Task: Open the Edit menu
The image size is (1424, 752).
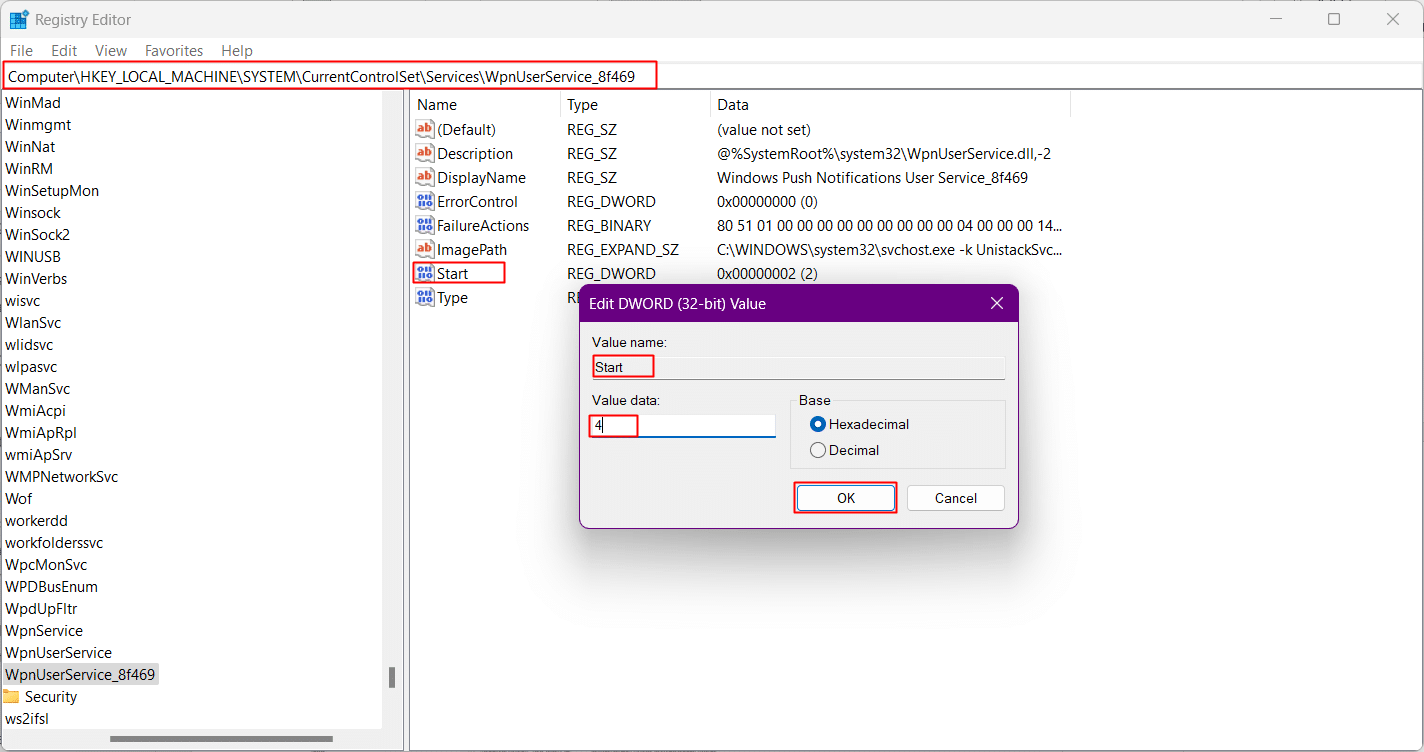Action: pos(64,50)
